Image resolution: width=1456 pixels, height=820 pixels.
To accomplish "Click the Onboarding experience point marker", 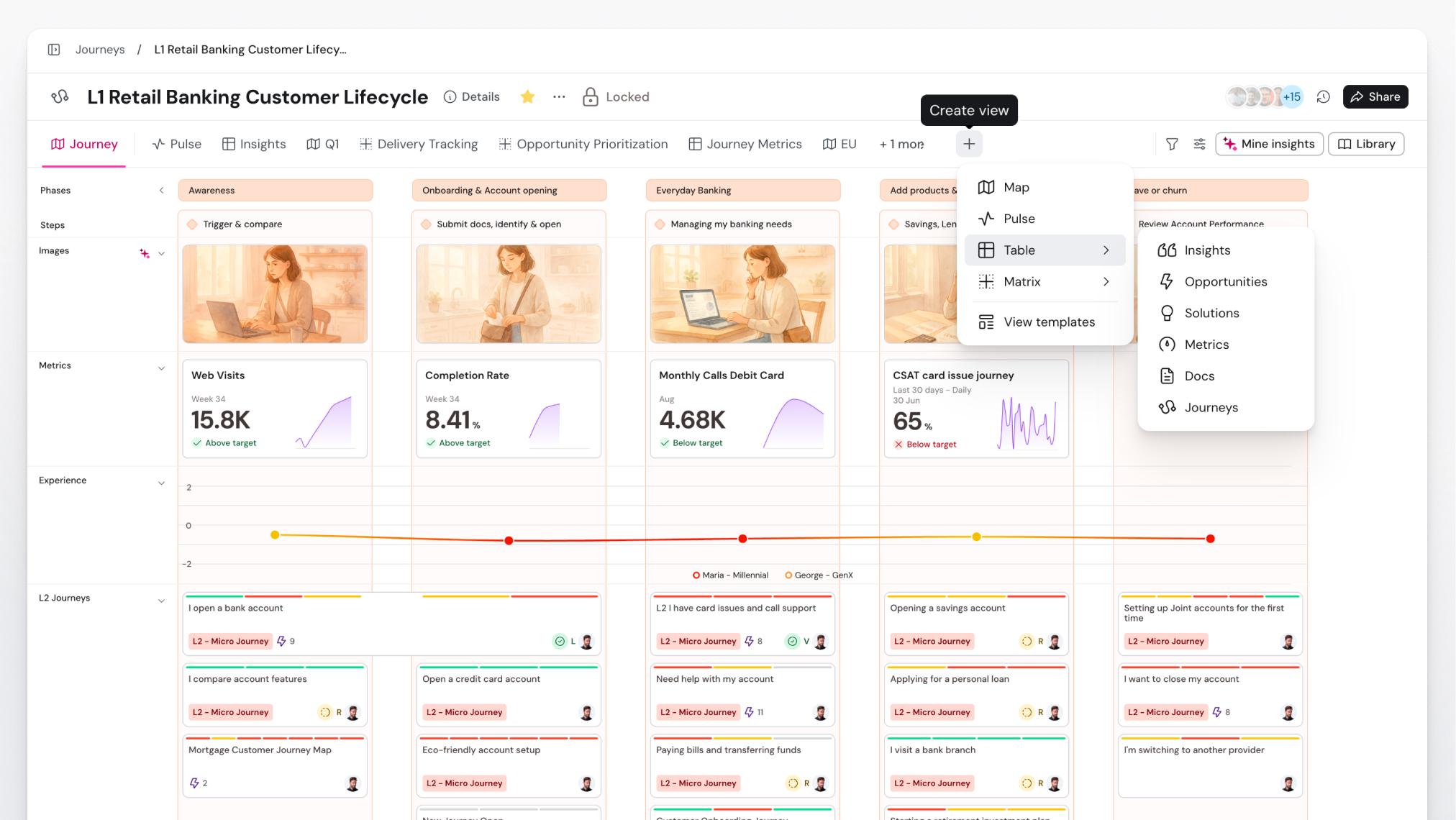I will [x=509, y=541].
